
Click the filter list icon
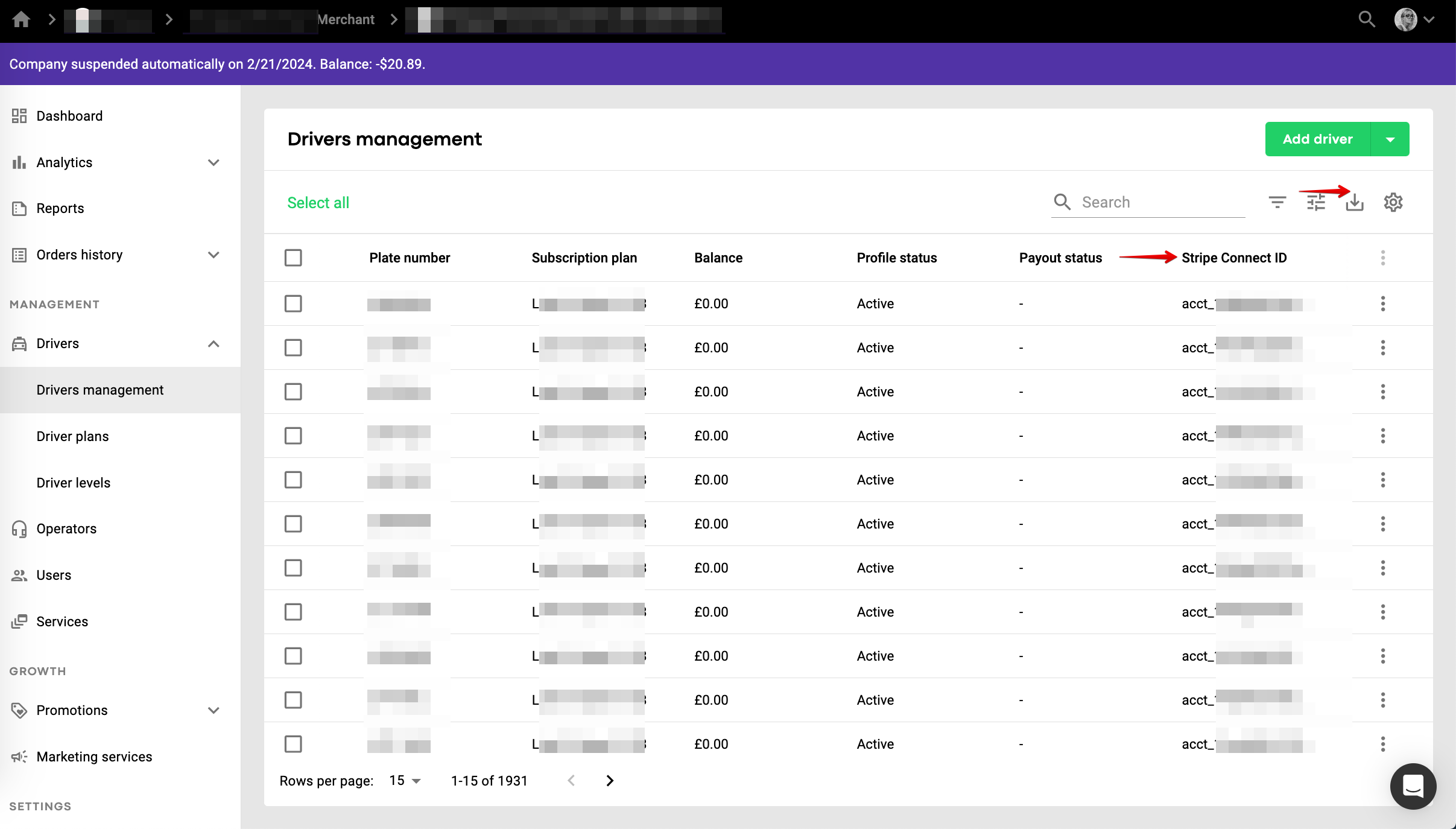point(1277,202)
